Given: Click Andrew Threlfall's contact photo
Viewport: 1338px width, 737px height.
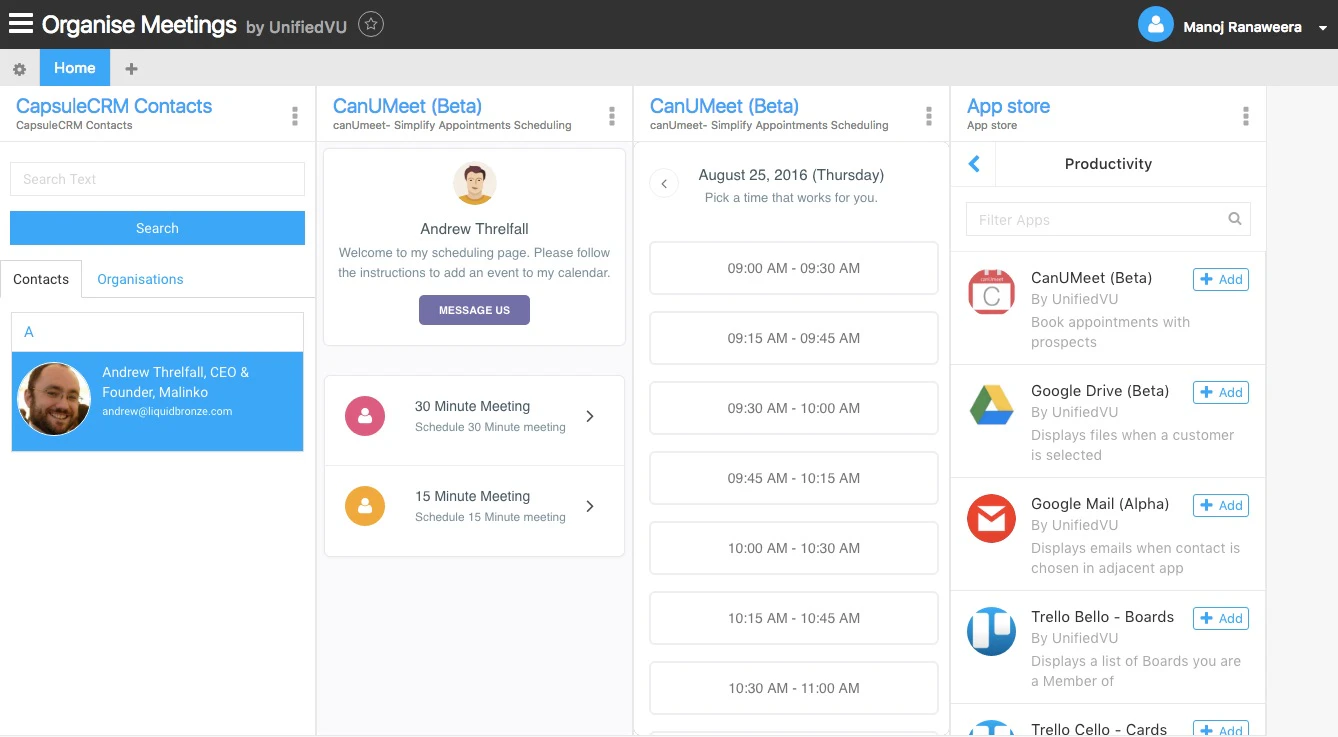Looking at the screenshot, I should (54, 398).
